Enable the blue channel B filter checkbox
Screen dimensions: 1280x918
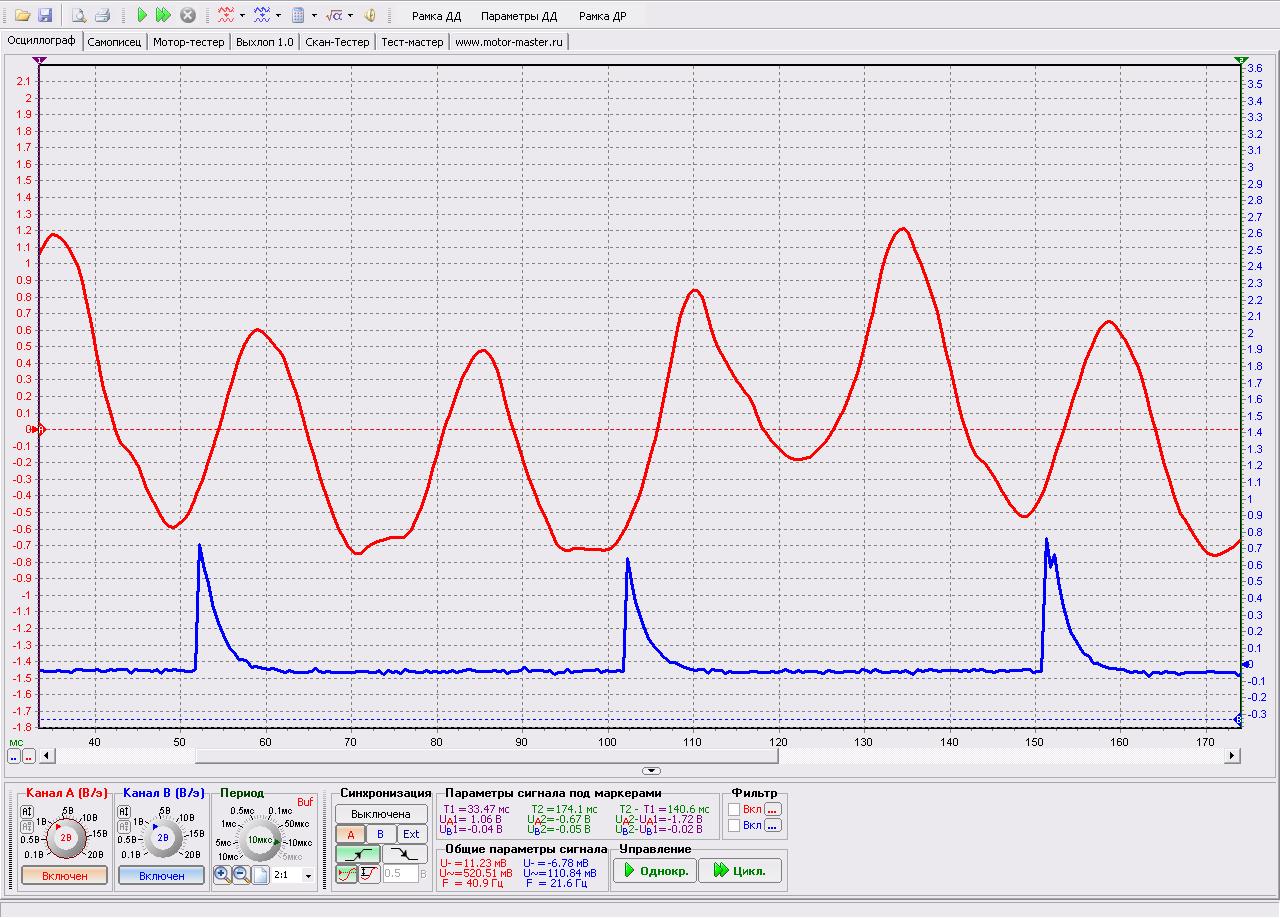(734, 826)
